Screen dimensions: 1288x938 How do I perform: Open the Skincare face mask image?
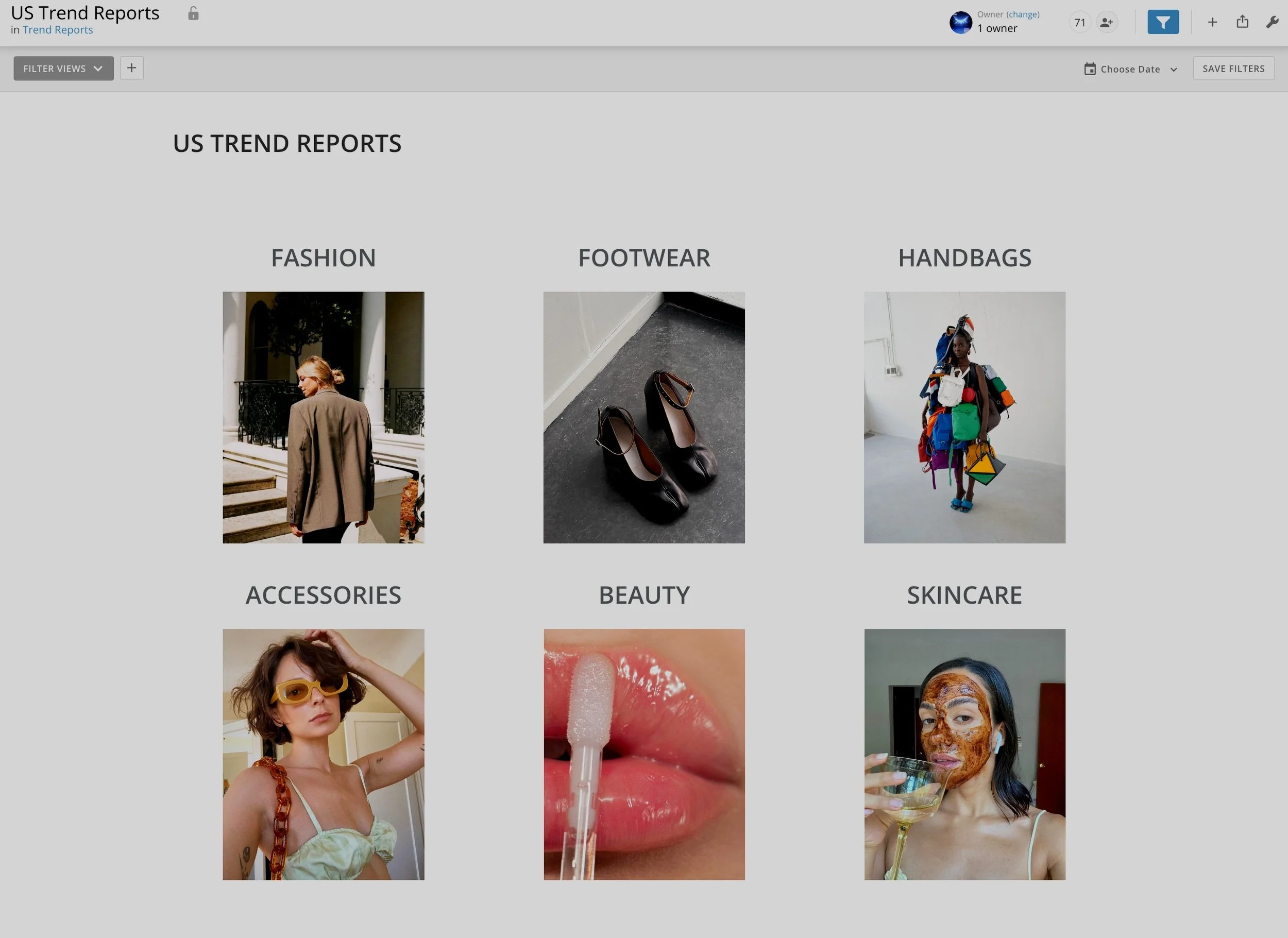[964, 754]
